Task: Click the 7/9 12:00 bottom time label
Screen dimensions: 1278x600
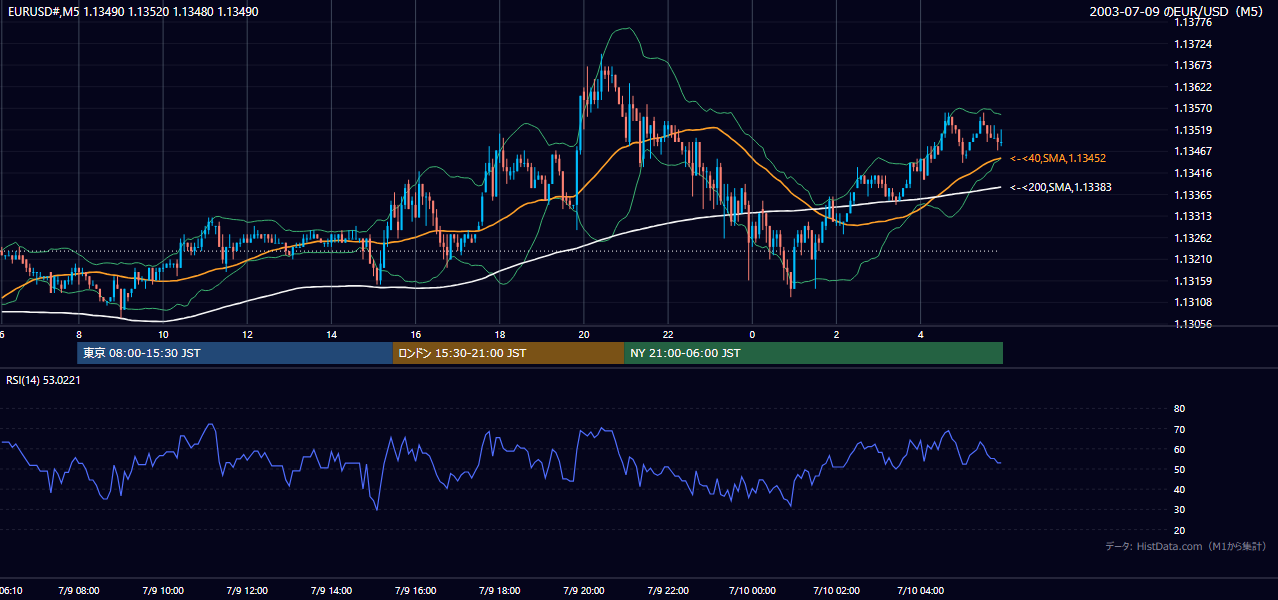Action: (x=247, y=590)
